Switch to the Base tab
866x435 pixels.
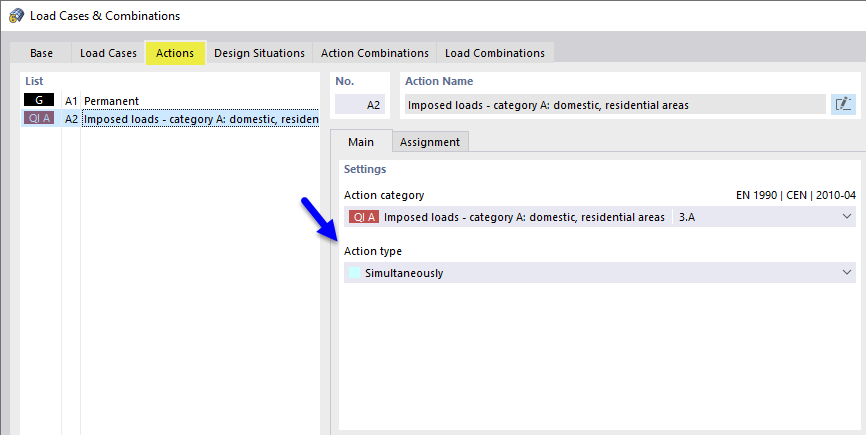(x=42, y=53)
